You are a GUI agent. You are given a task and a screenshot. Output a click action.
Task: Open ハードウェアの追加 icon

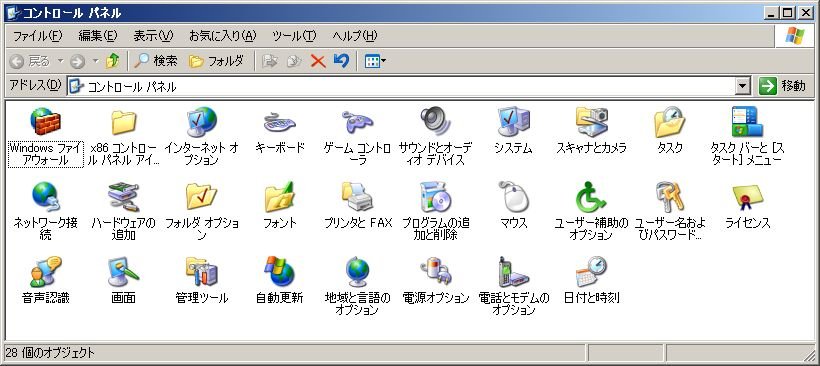(x=123, y=197)
